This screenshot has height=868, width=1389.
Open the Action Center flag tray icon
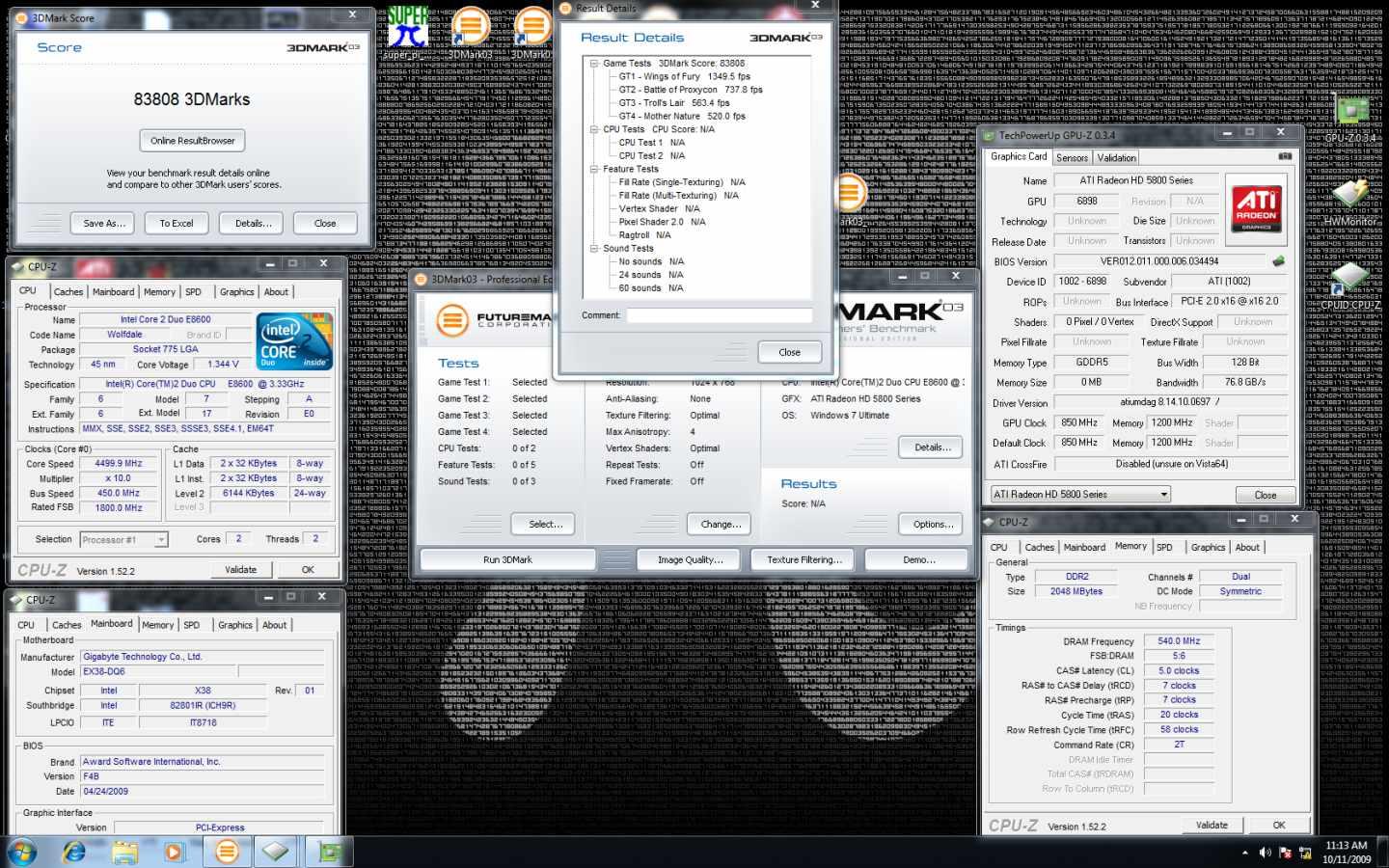[x=1285, y=853]
